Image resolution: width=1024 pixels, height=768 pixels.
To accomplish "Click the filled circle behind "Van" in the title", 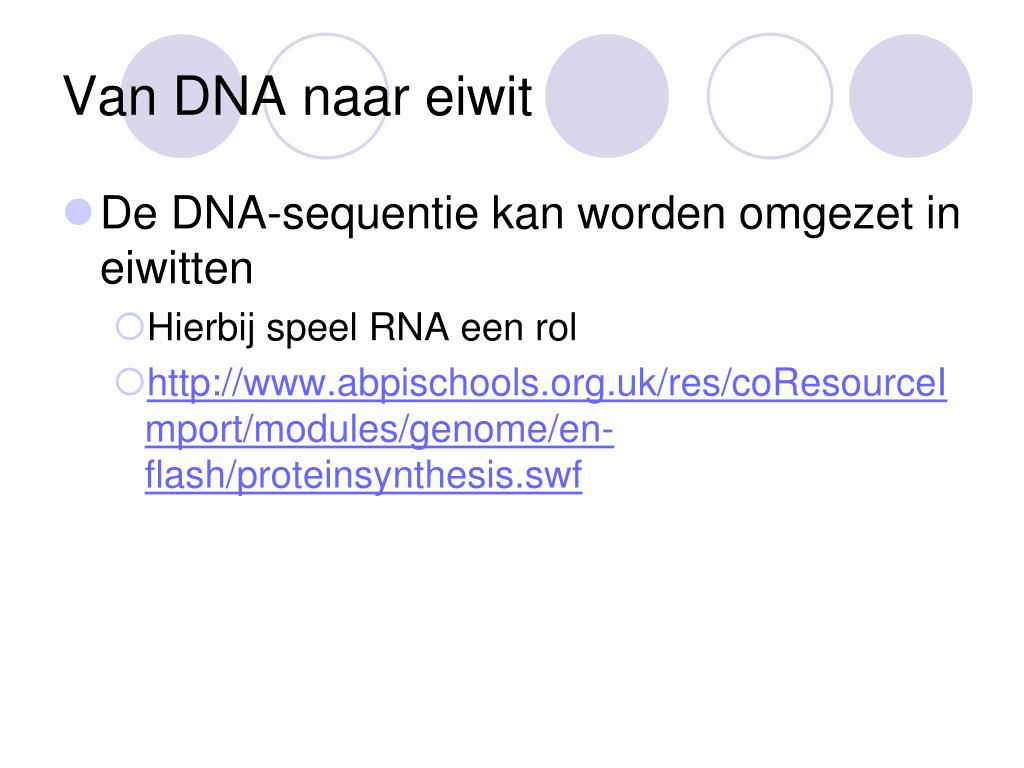I will click(x=182, y=95).
